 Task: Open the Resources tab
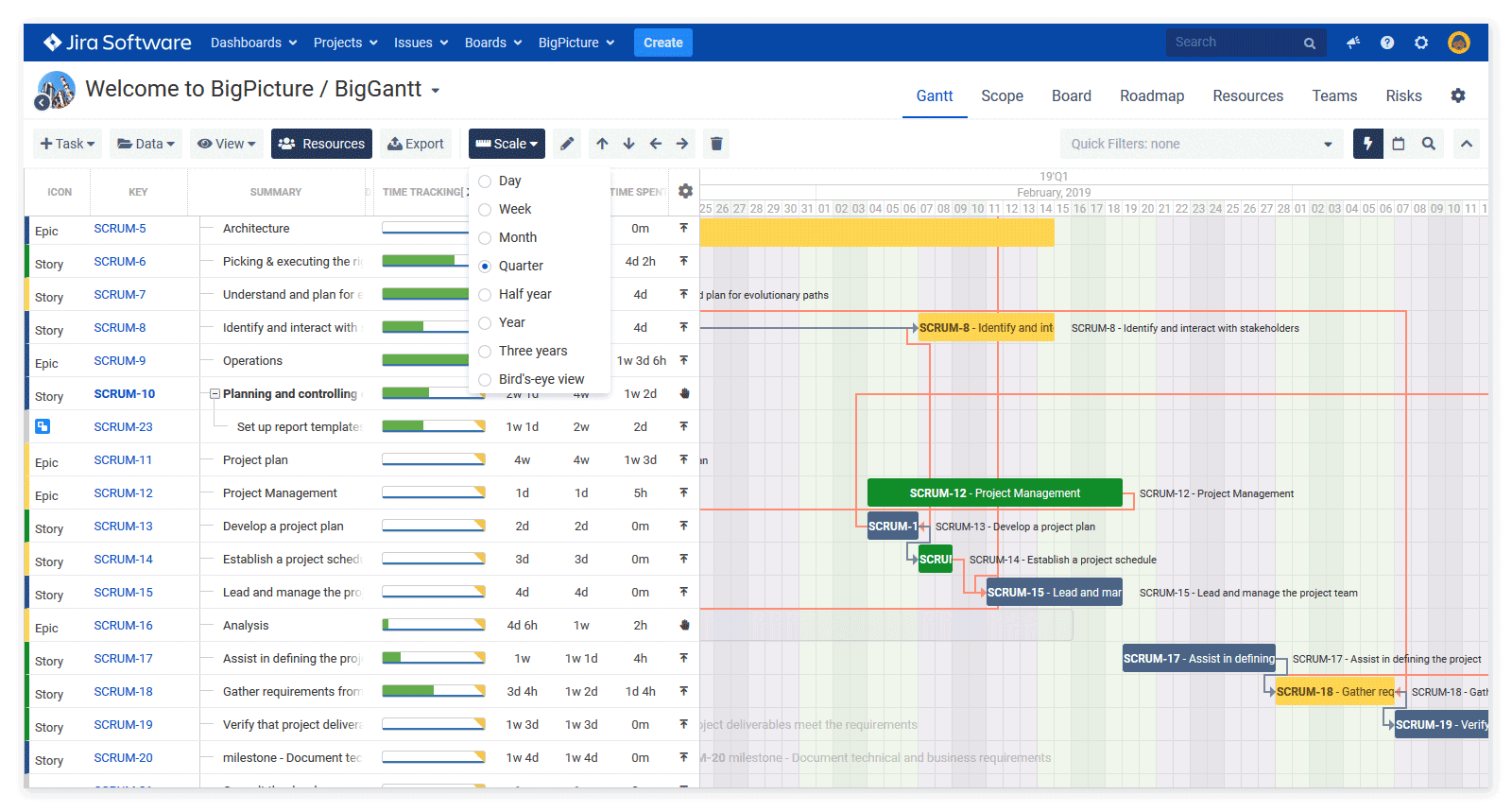[1247, 95]
